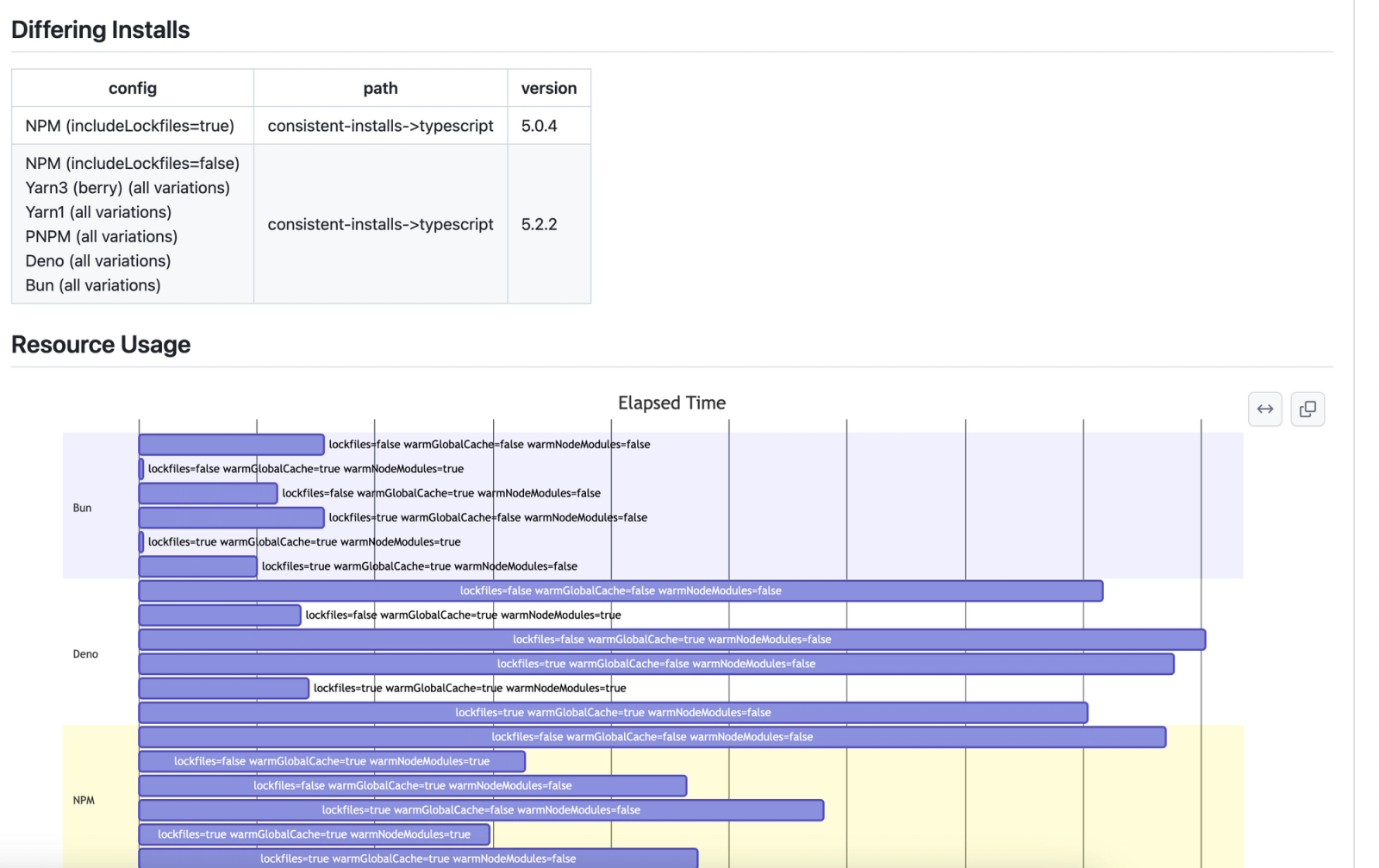Image resolution: width=1379 pixels, height=868 pixels.
Task: Select the path cell in the 5.2.2 row
Action: point(380,224)
